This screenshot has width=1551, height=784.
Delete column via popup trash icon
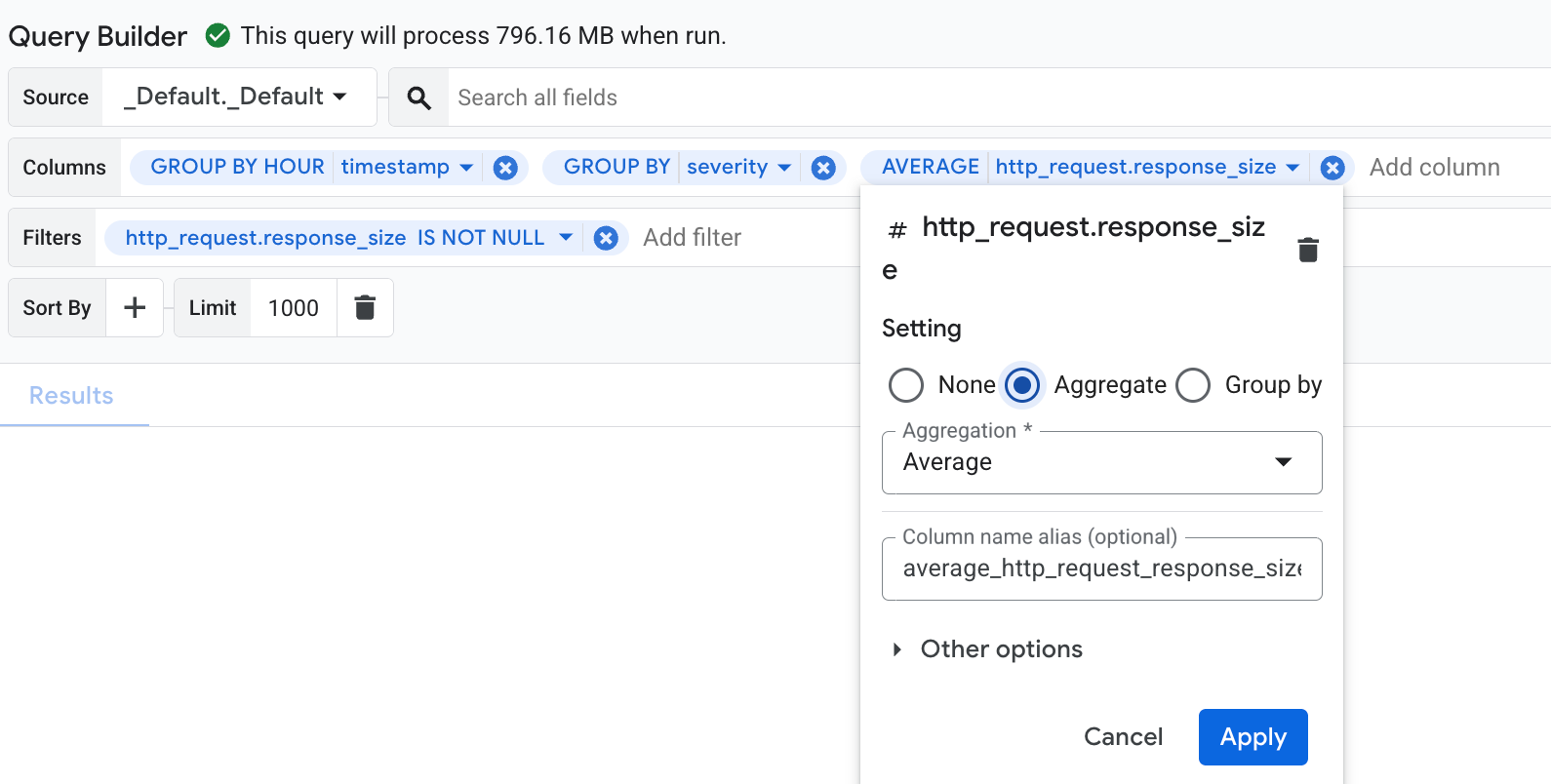1308,250
